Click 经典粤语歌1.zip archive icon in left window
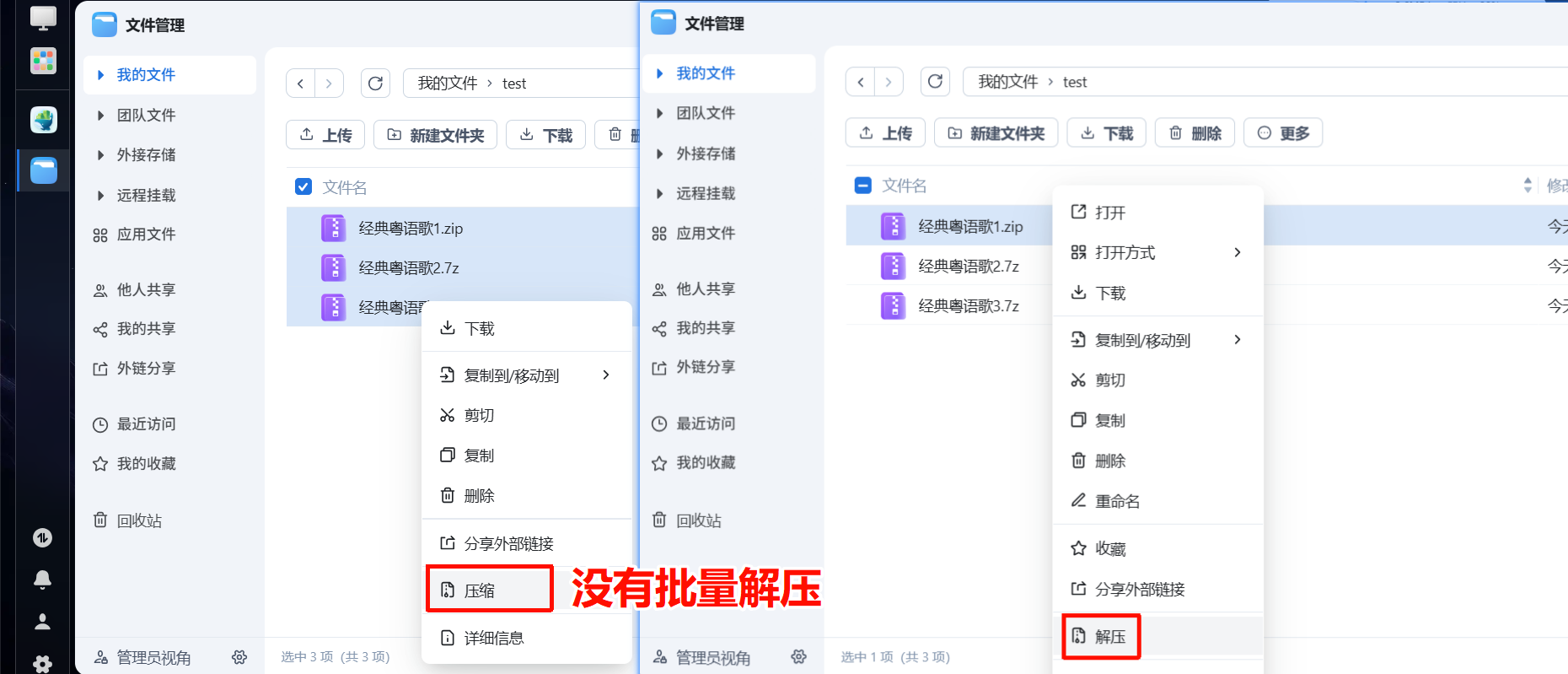The height and width of the screenshot is (674, 1568). pos(334,229)
